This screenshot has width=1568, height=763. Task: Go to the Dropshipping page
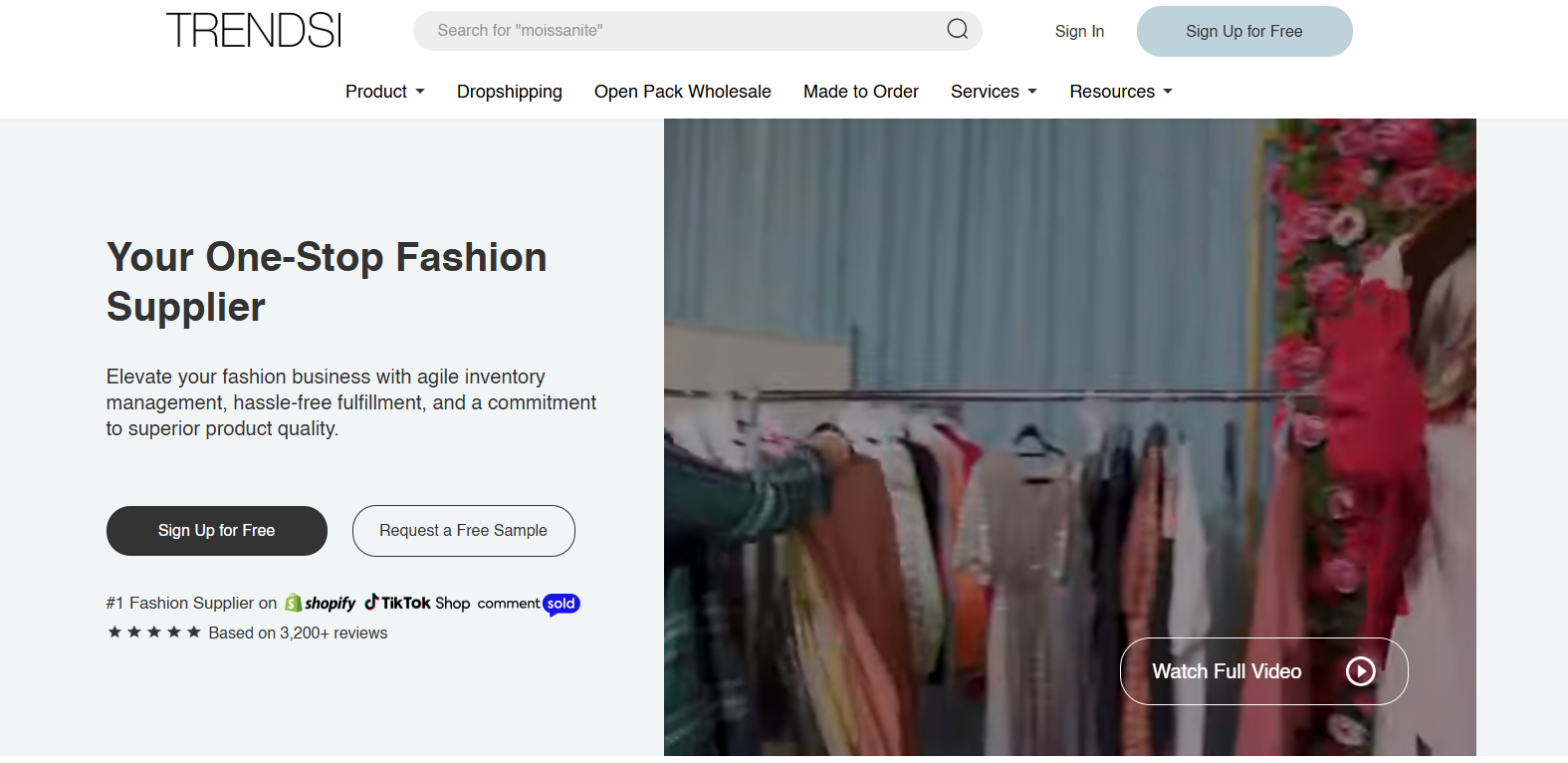tap(509, 92)
